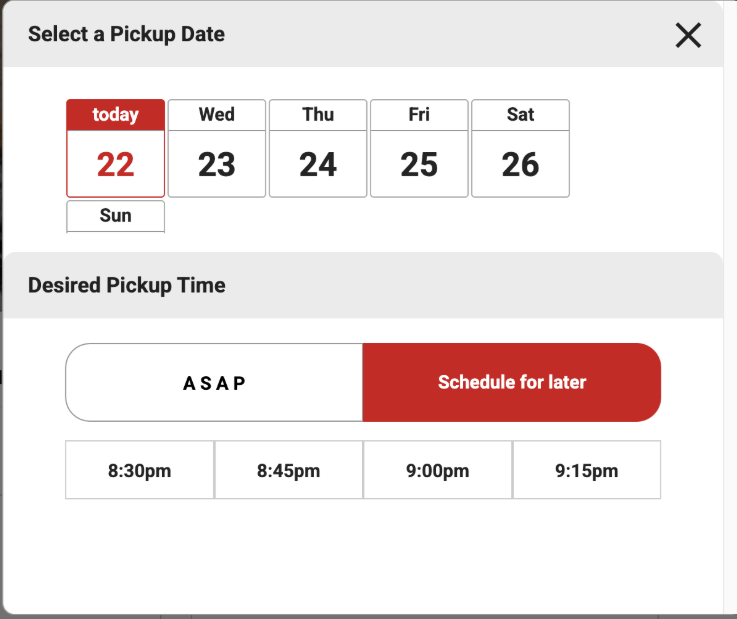Select the Fri 25 date tile
737x619 pixels.
(x=419, y=148)
